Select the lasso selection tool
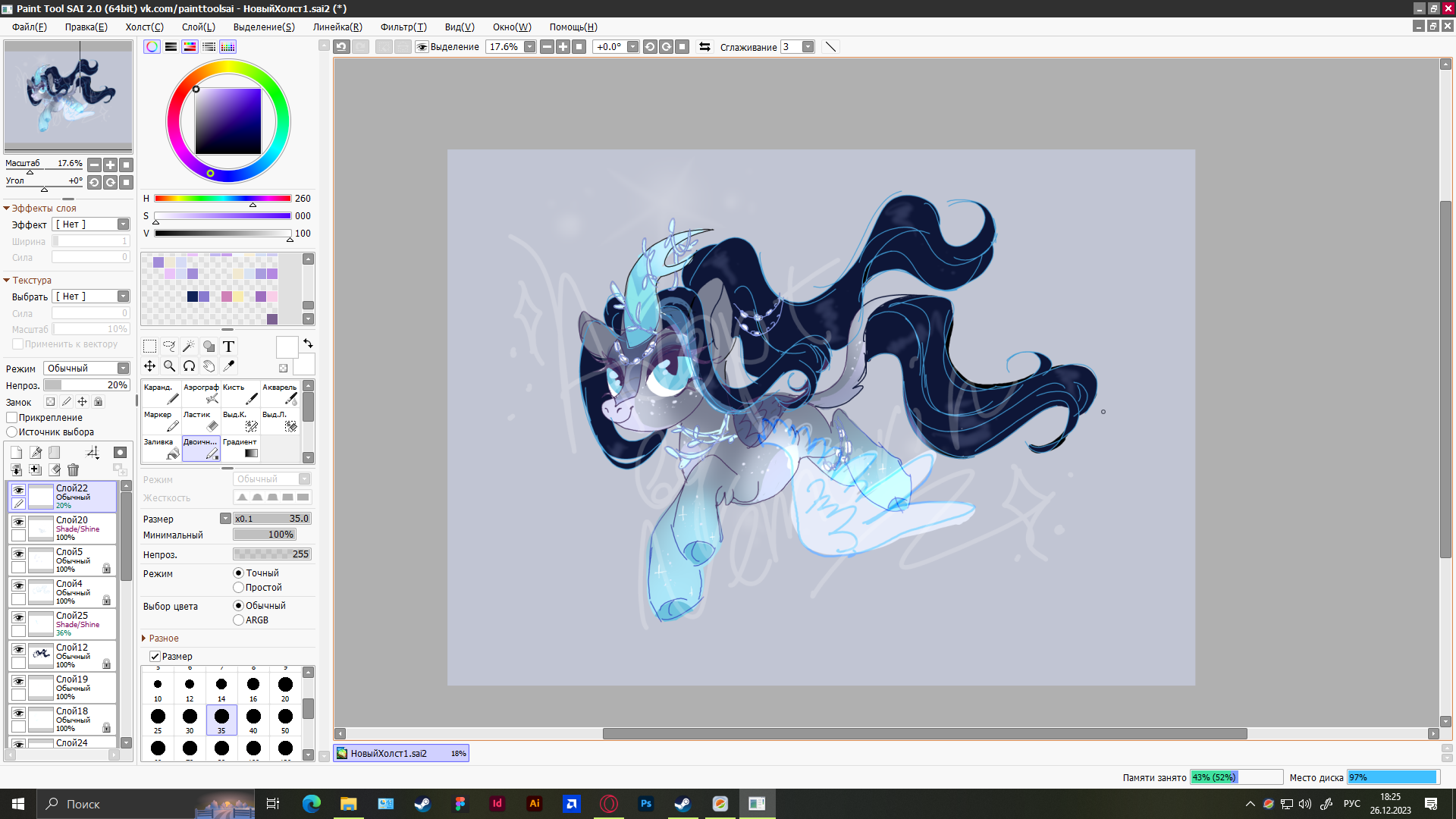 click(x=169, y=347)
